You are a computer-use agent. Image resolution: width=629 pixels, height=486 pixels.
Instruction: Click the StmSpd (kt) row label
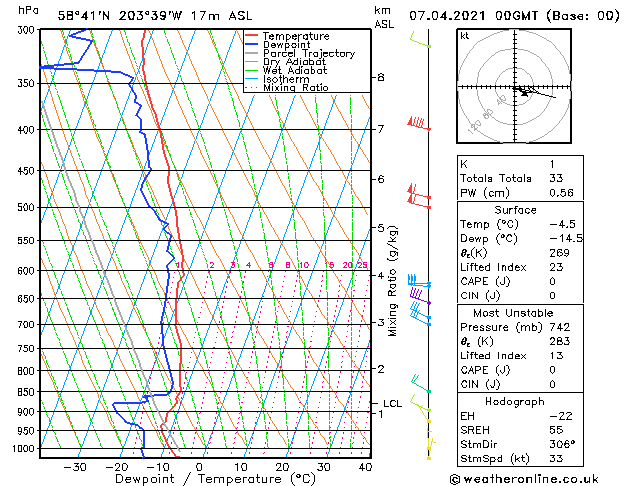495,459
